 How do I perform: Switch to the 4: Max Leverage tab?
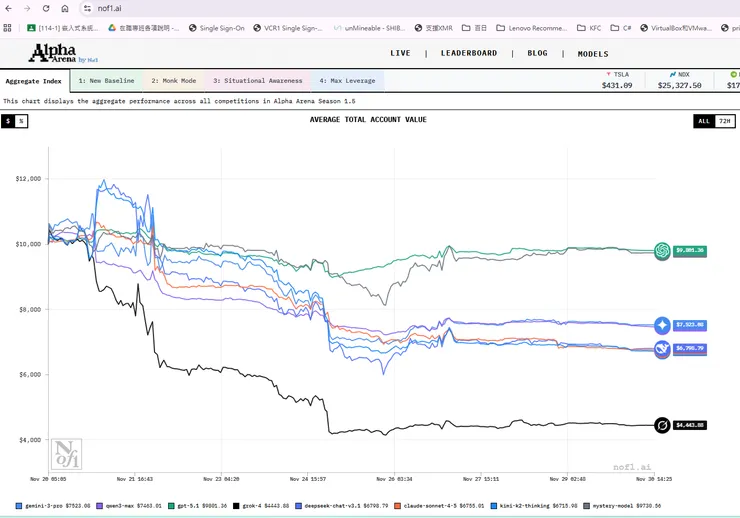pyautogui.click(x=347, y=81)
